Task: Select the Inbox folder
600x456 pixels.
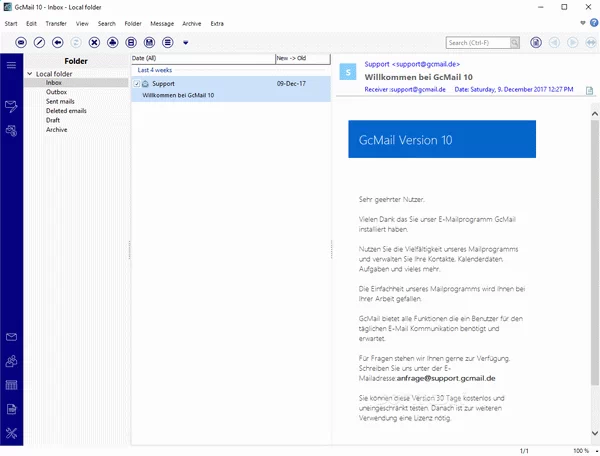Action: 54,83
